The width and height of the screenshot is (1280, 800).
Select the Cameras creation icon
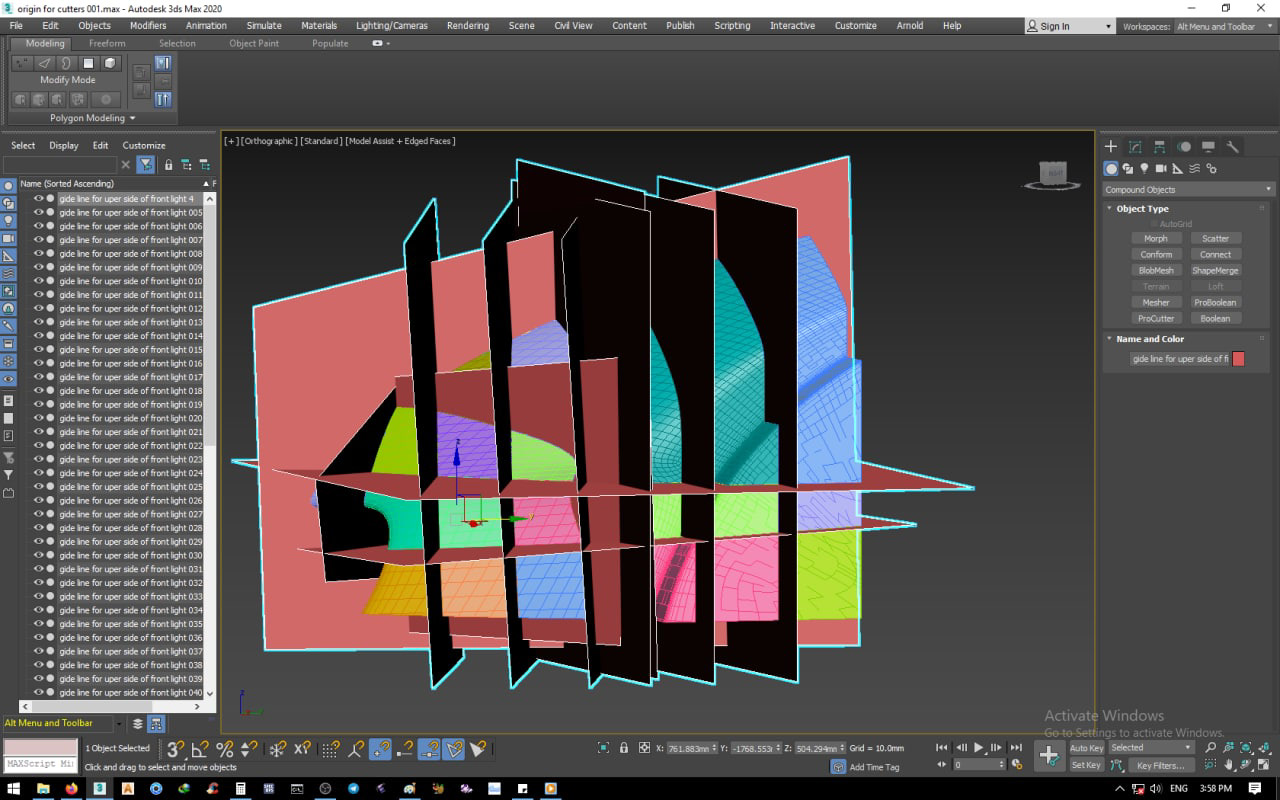pyautogui.click(x=1162, y=169)
